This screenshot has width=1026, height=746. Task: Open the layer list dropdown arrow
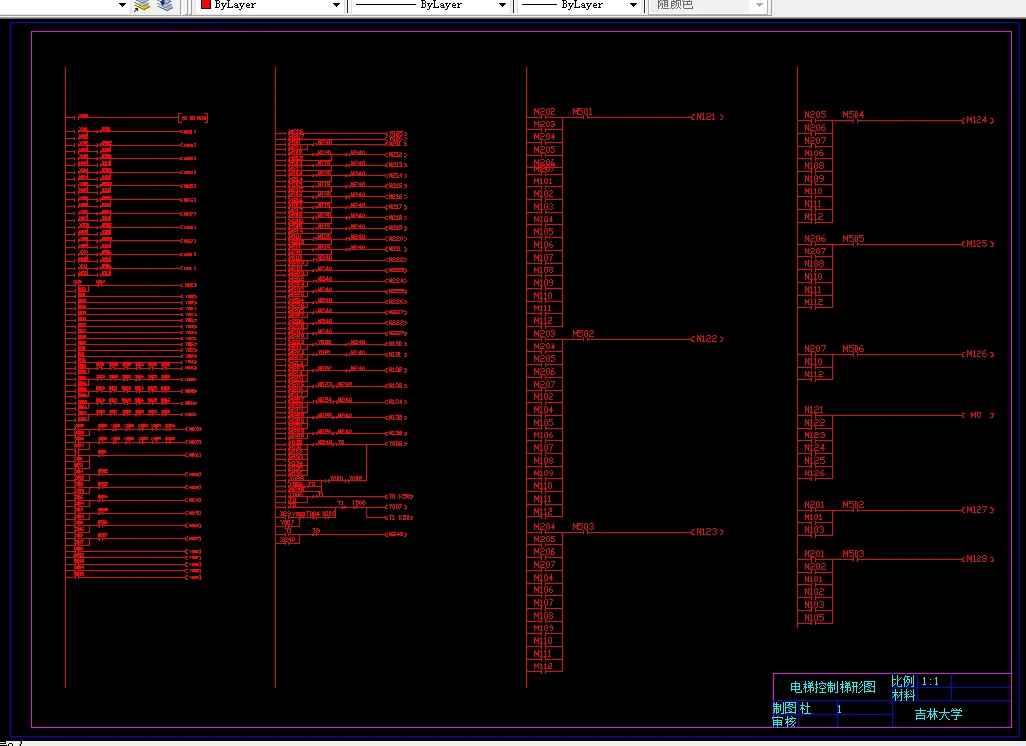coord(122,5)
